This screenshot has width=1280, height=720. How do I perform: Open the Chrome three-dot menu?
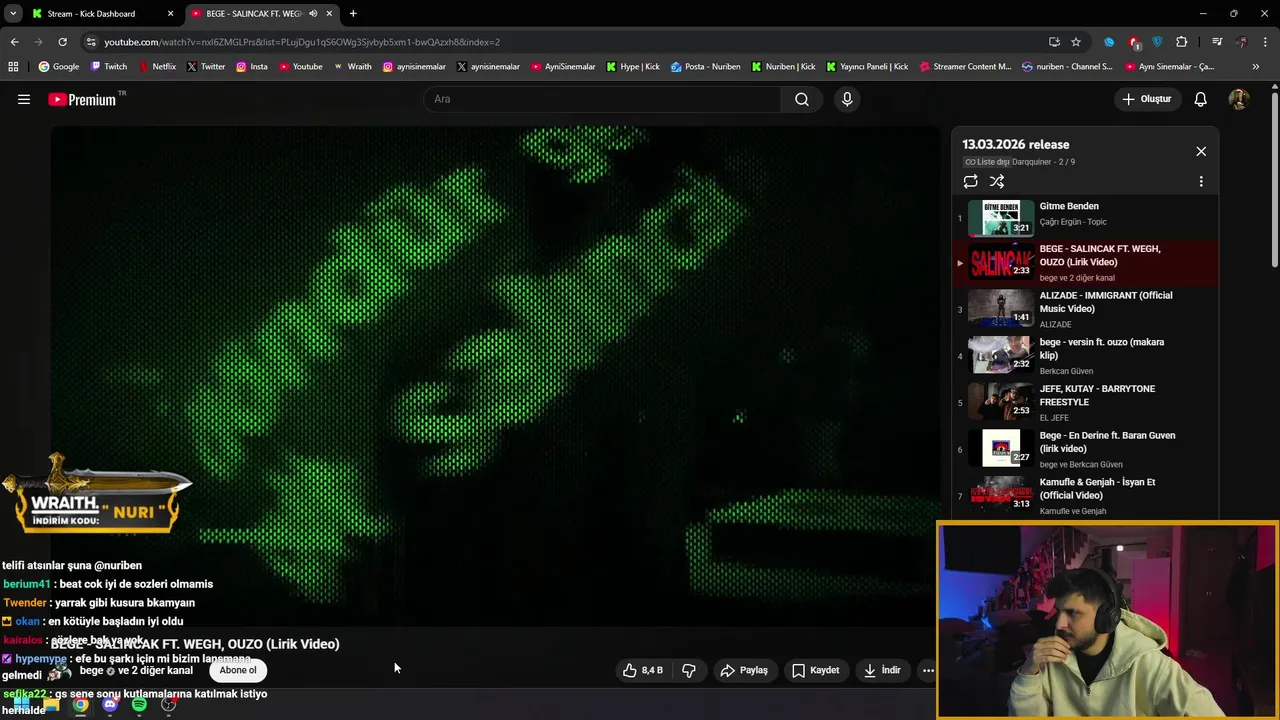tap(1266, 42)
